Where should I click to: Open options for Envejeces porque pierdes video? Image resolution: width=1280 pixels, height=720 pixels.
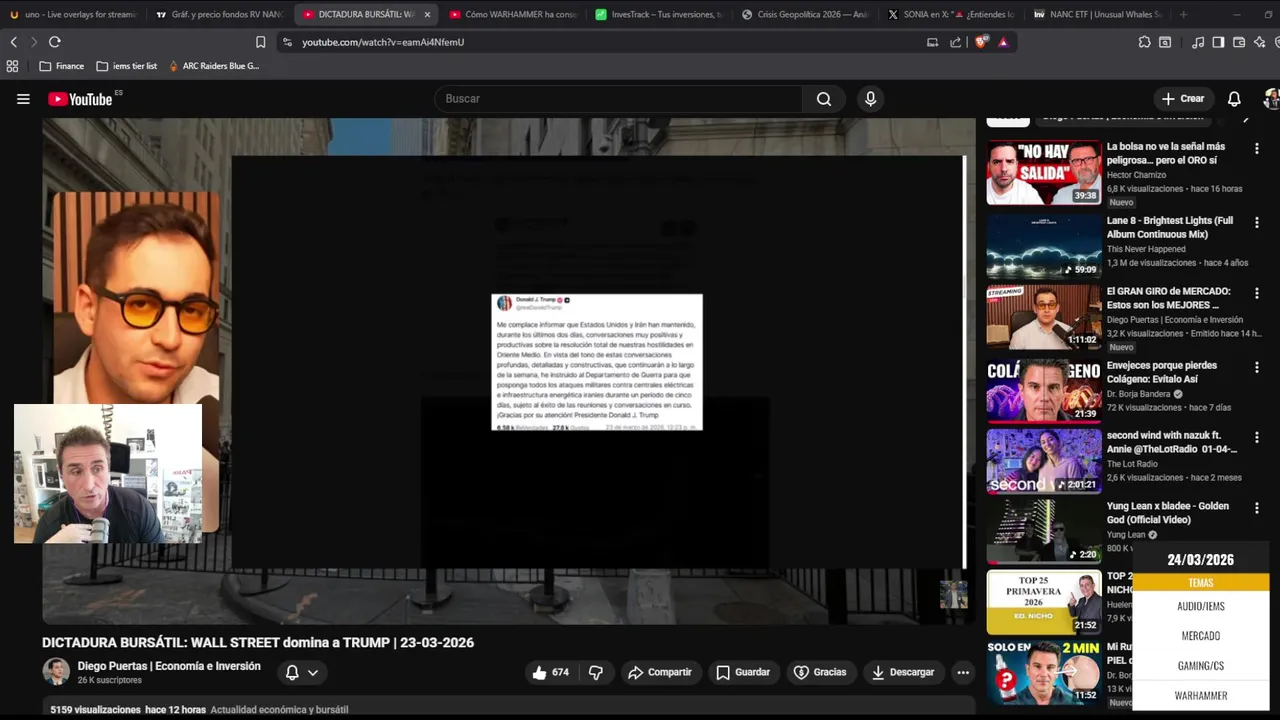pos(1257,367)
